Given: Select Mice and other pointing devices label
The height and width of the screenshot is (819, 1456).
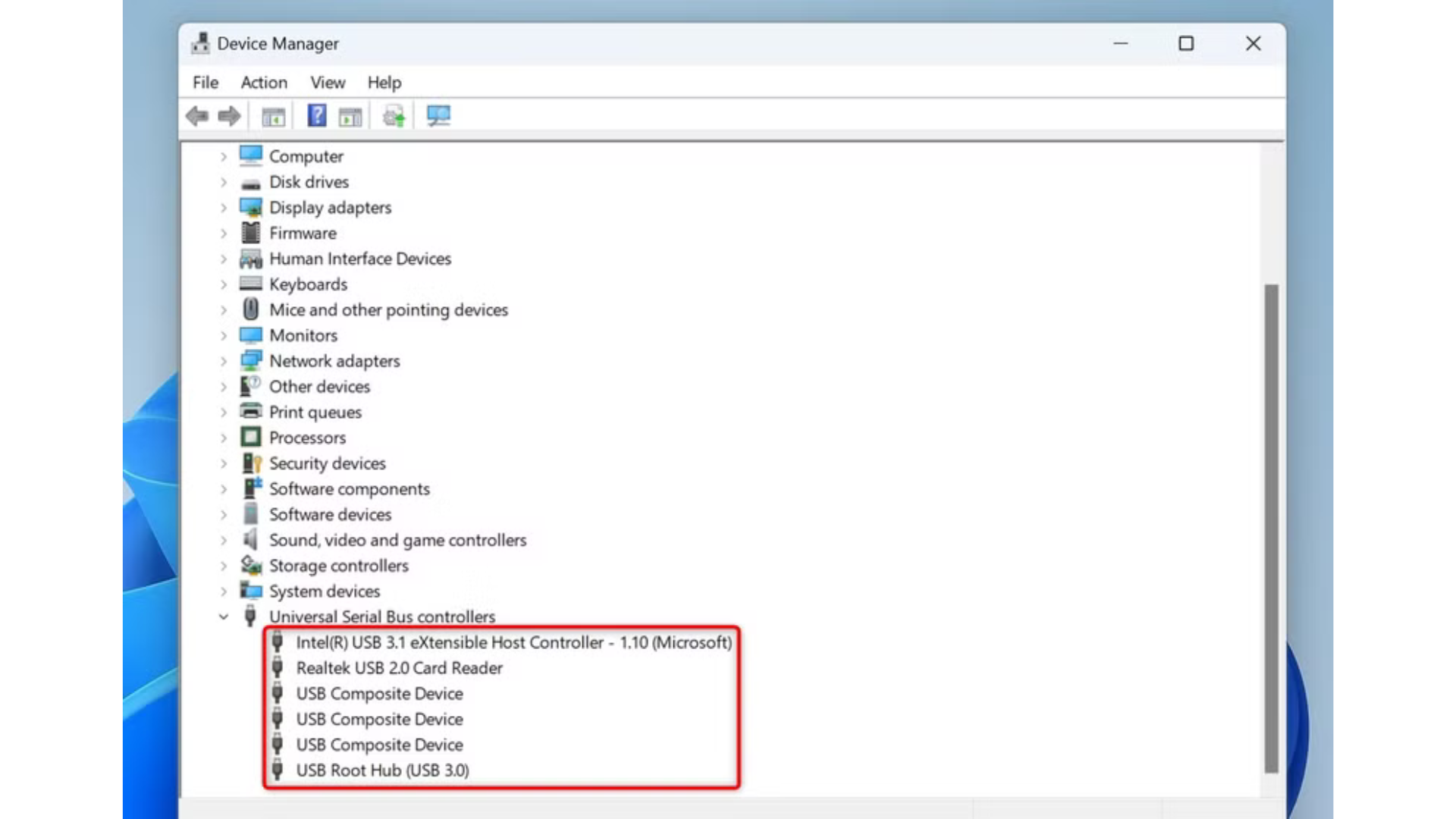Looking at the screenshot, I should pyautogui.click(x=388, y=309).
